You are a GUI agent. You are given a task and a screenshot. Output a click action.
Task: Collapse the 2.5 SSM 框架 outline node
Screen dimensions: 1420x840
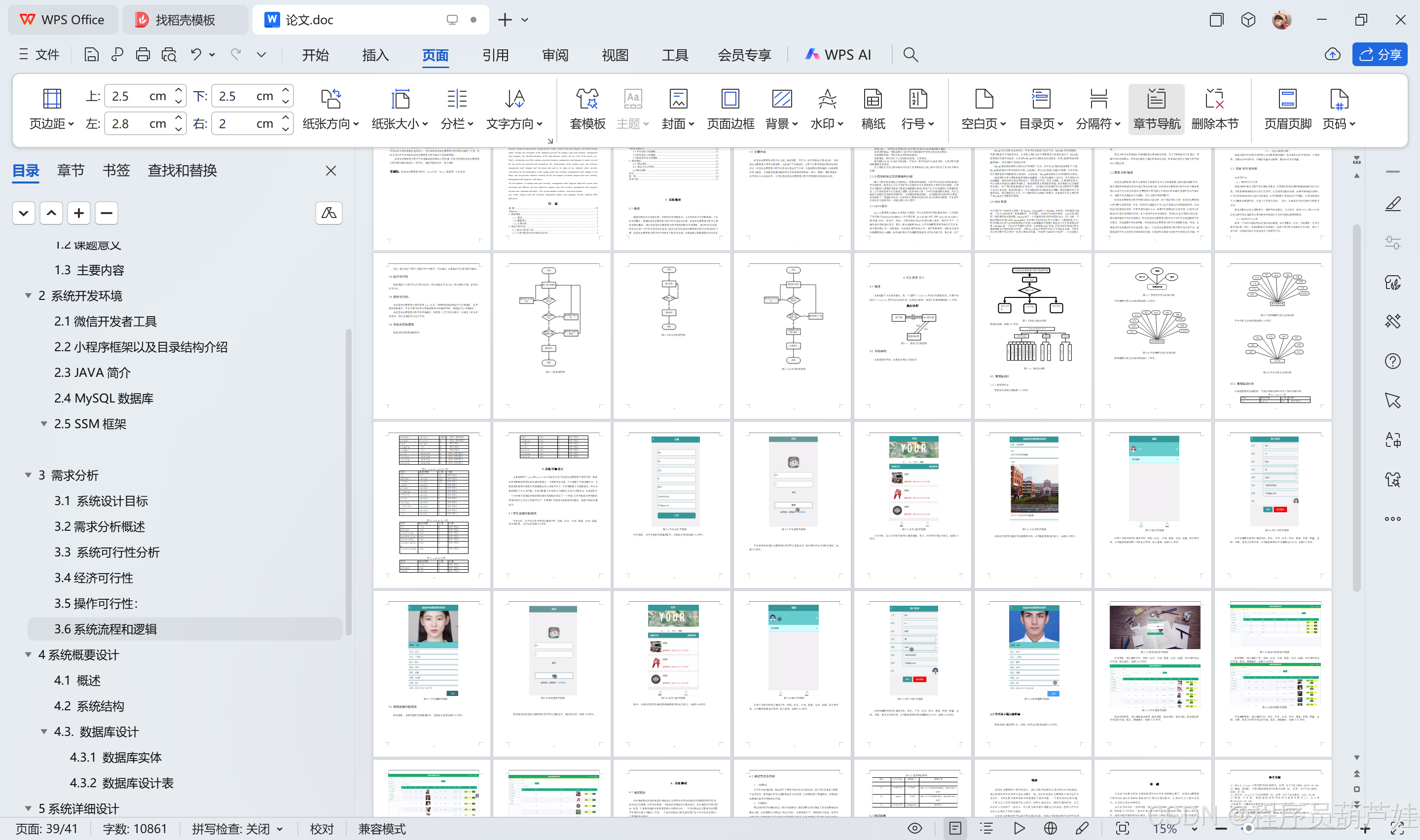coord(43,423)
